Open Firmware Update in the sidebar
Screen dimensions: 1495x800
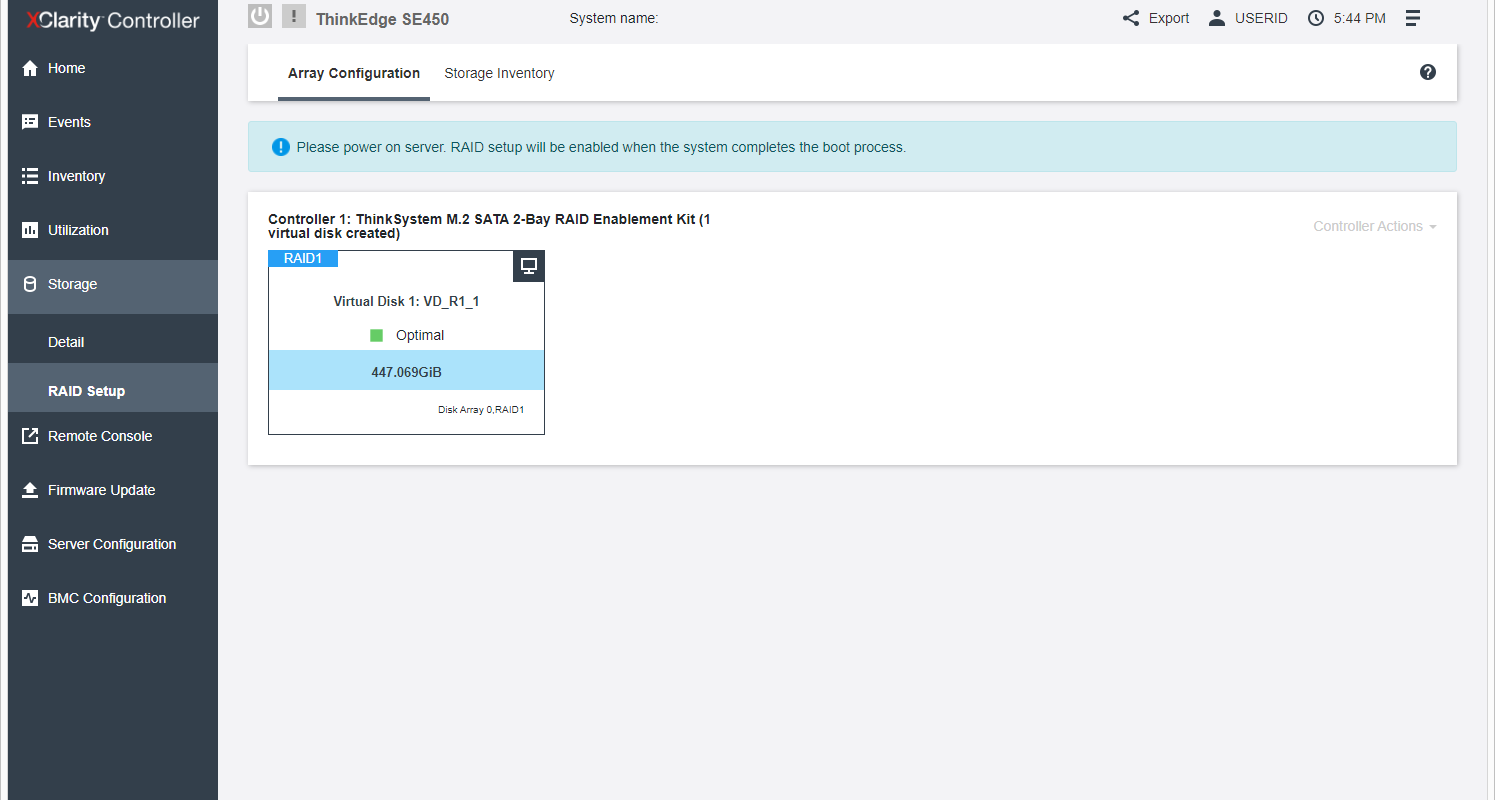click(x=113, y=490)
